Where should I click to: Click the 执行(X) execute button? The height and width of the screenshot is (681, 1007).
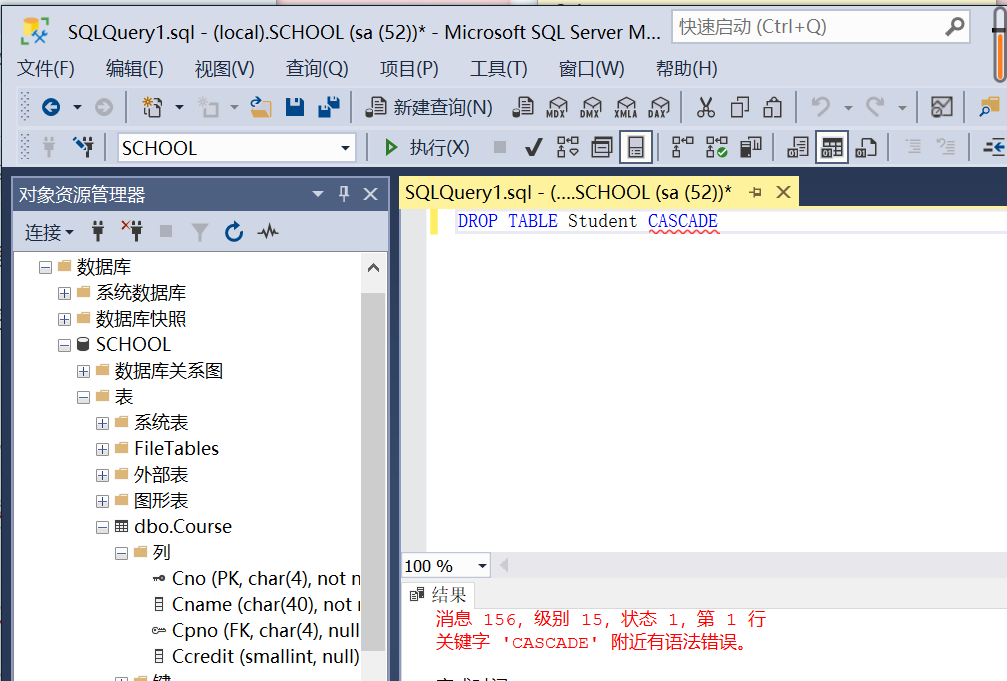(x=426, y=148)
